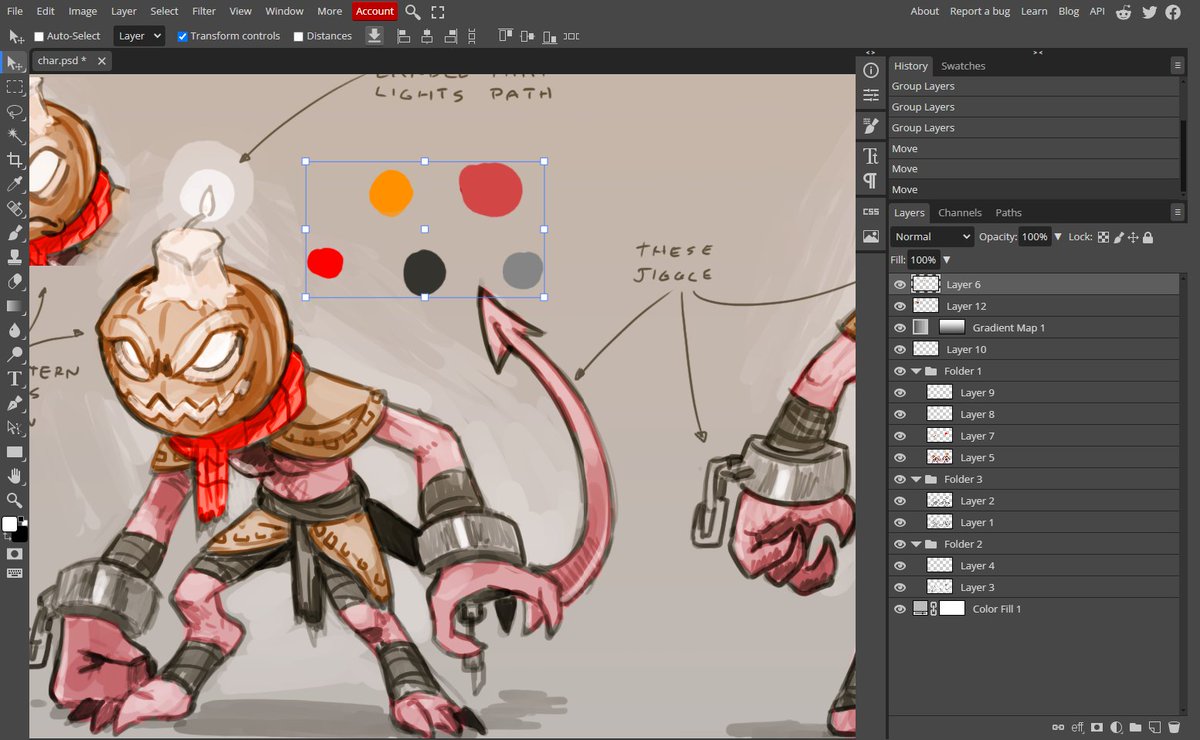
Task: Collapse Folder 1 group
Action: (917, 371)
